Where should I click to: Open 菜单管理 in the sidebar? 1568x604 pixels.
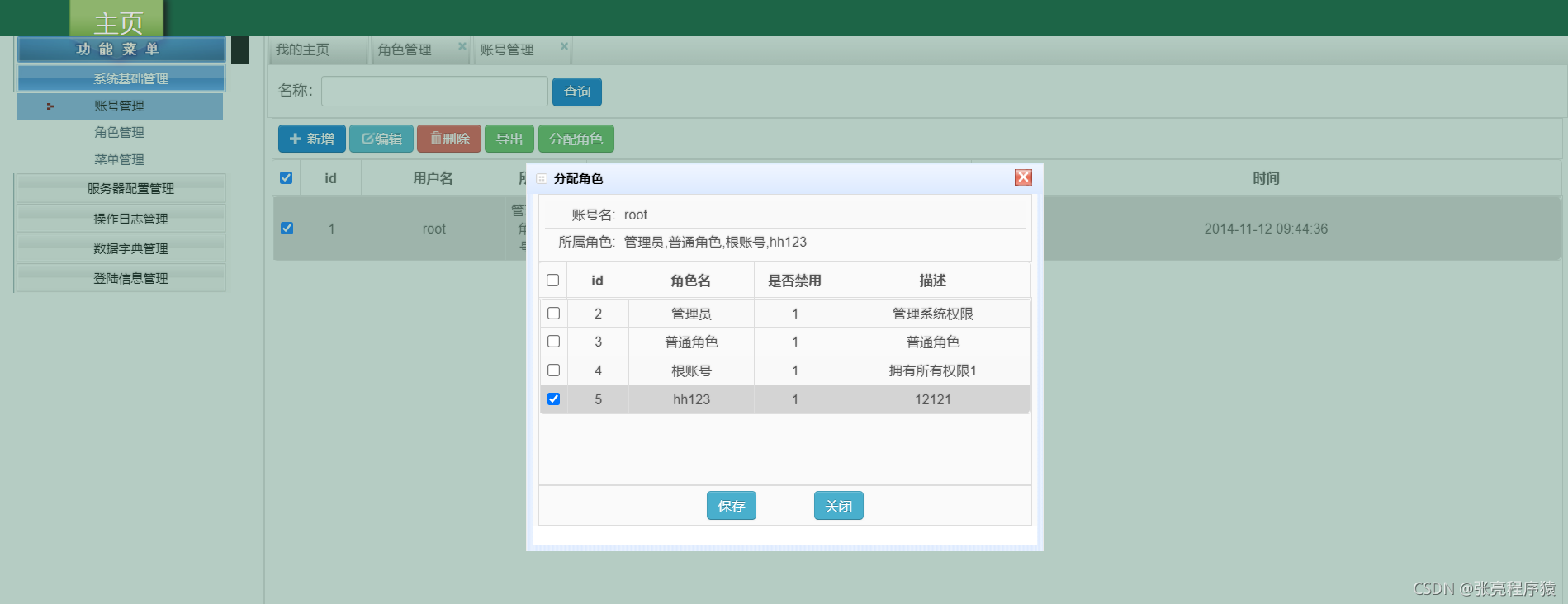(x=119, y=159)
